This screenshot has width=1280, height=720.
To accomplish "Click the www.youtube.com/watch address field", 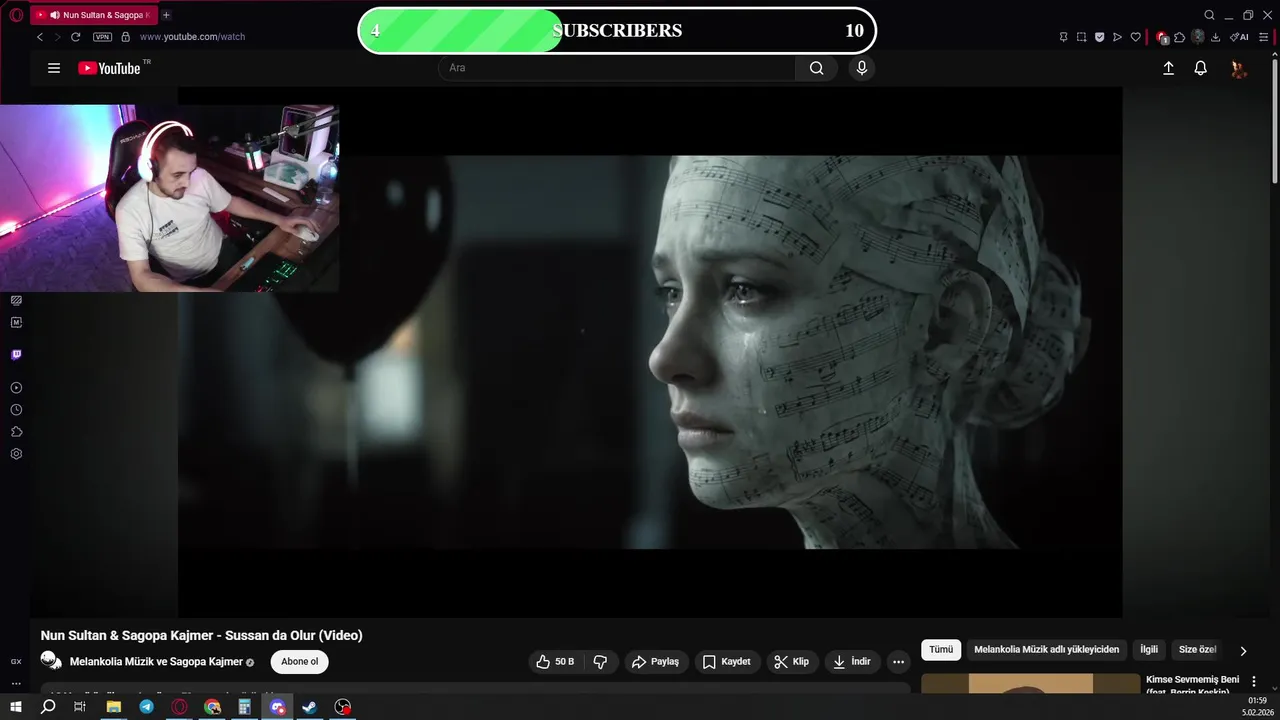I will click(x=192, y=37).
